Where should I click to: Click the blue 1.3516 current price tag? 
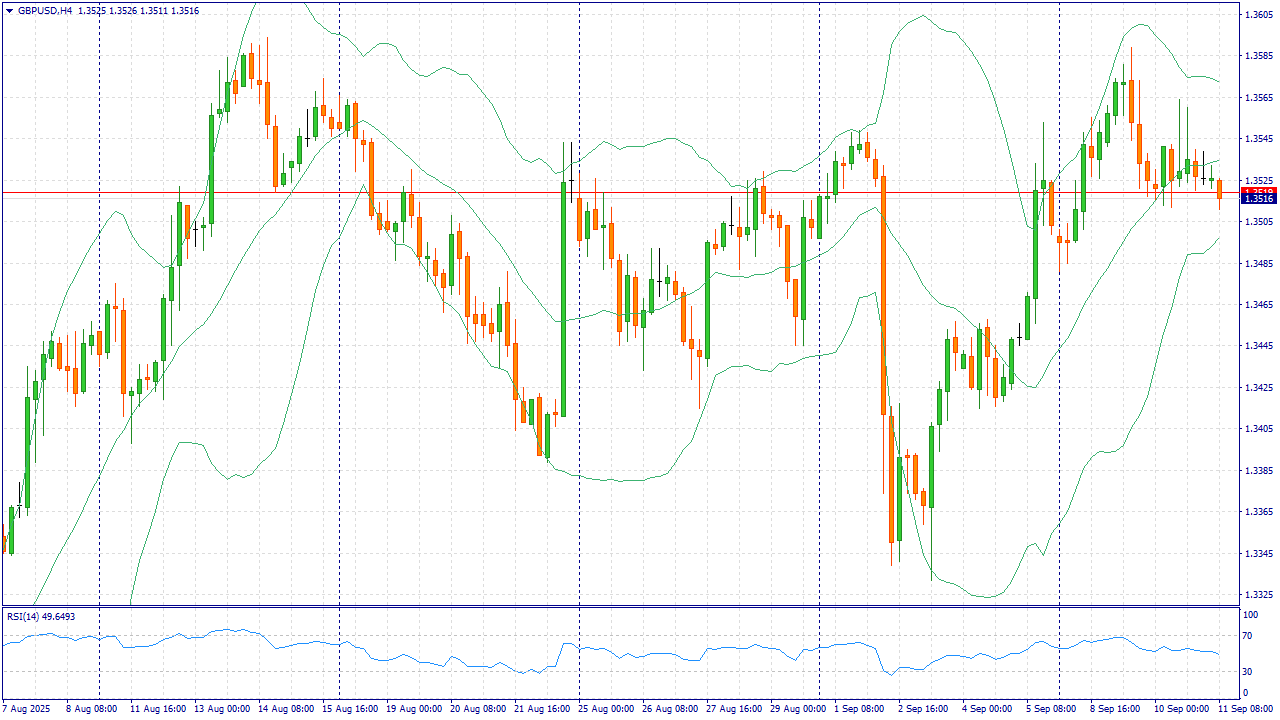(x=1257, y=199)
